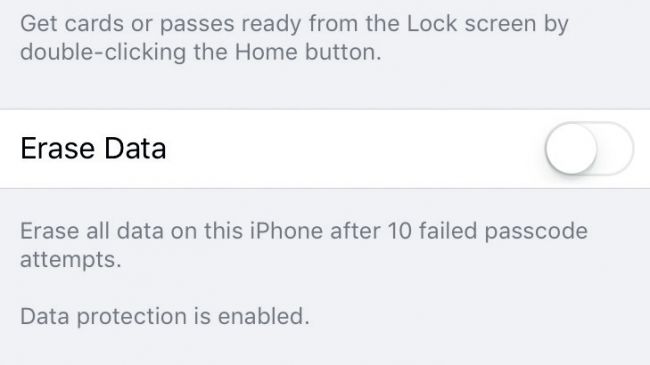This screenshot has width=650, height=365.
Task: Tap the white knob of Erase Data toggle
Action: pyautogui.click(x=571, y=148)
